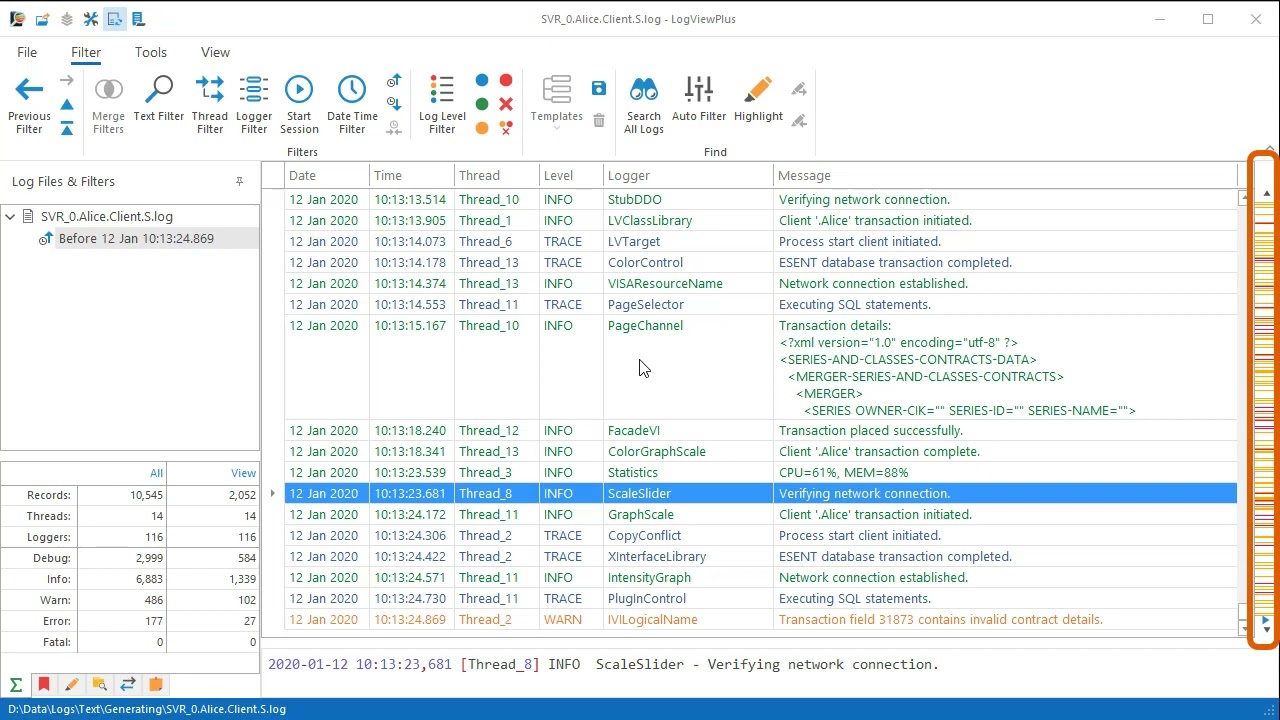Click the orange circle level filter
The image size is (1280, 720).
pos(482,128)
